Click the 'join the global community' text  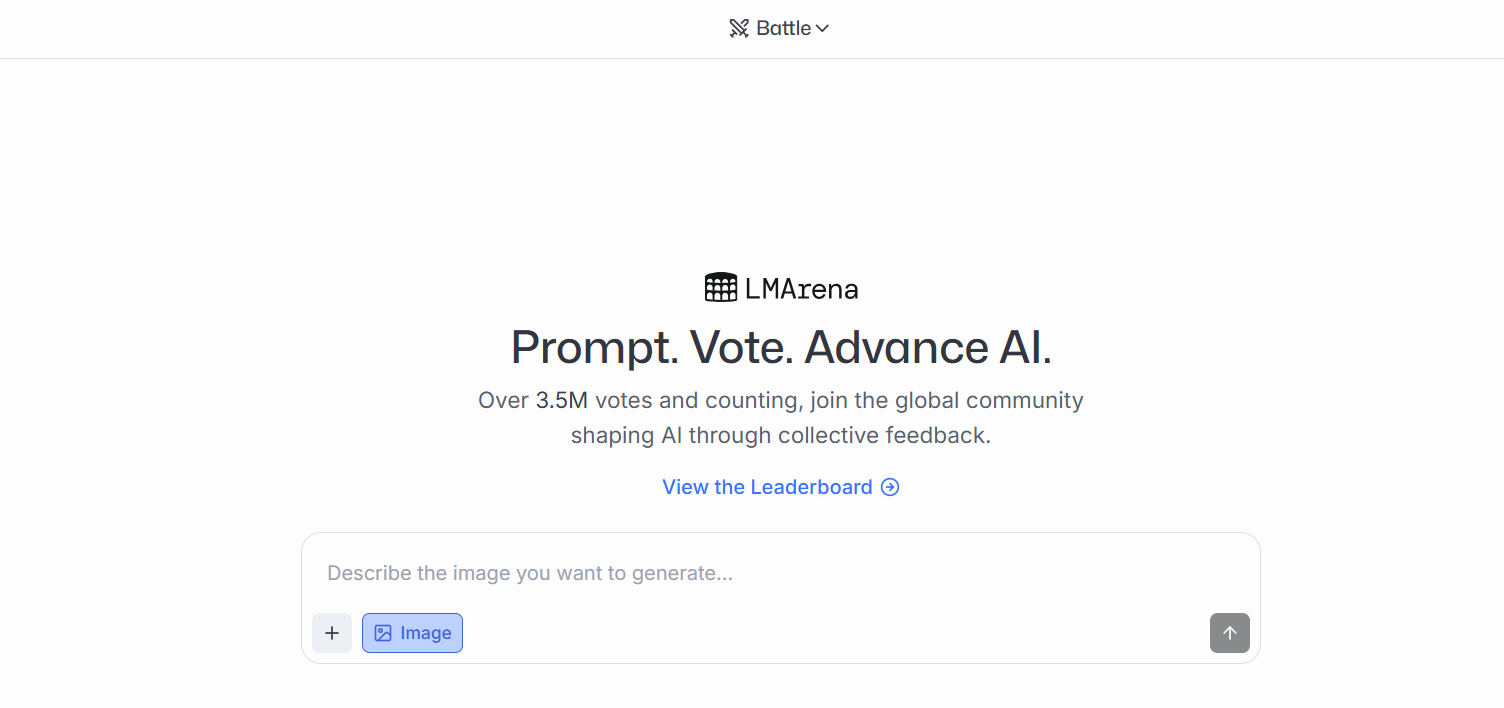coord(946,400)
